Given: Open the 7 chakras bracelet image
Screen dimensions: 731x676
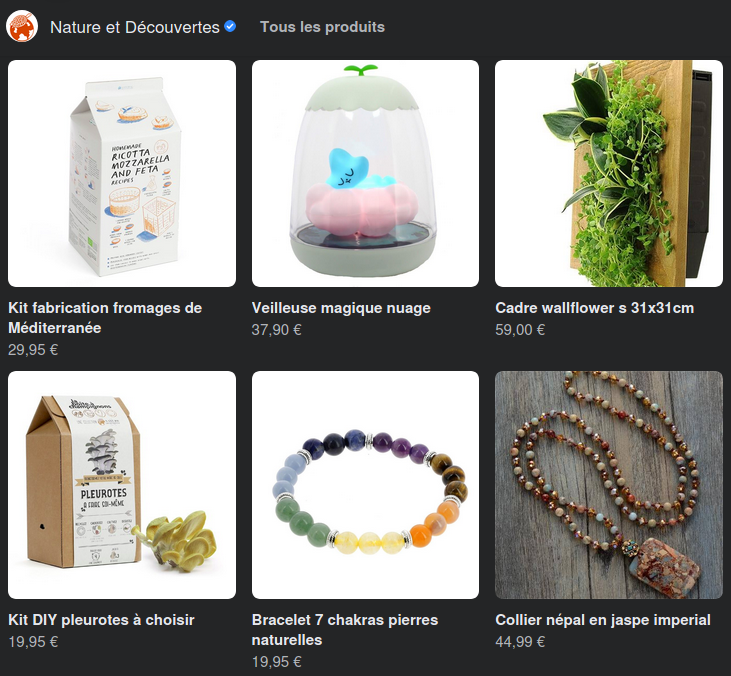Looking at the screenshot, I should coord(366,485).
